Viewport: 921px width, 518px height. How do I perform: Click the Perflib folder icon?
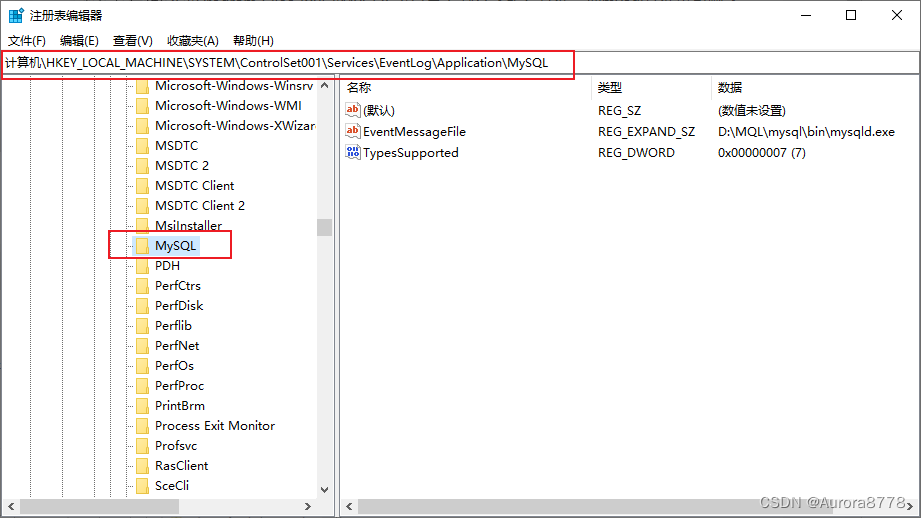142,326
